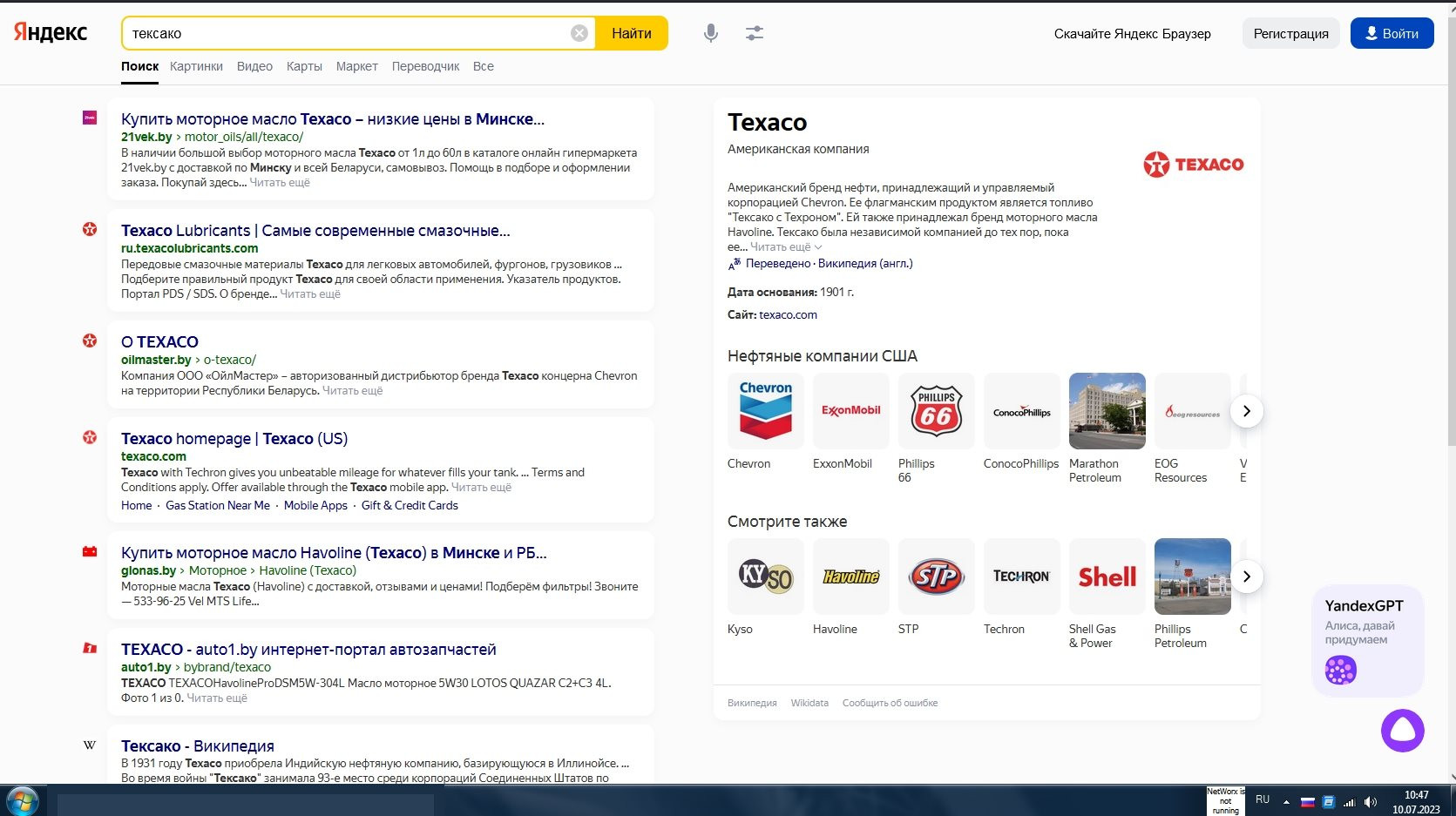Focus the search input field
Viewport: 1456px width, 816px height.
pyautogui.click(x=349, y=33)
